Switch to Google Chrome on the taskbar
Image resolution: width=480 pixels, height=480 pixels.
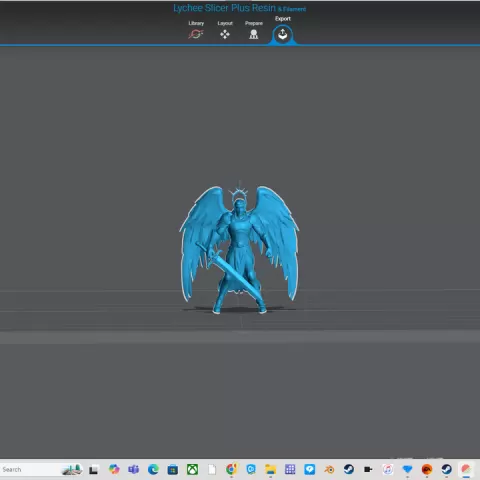pos(231,469)
